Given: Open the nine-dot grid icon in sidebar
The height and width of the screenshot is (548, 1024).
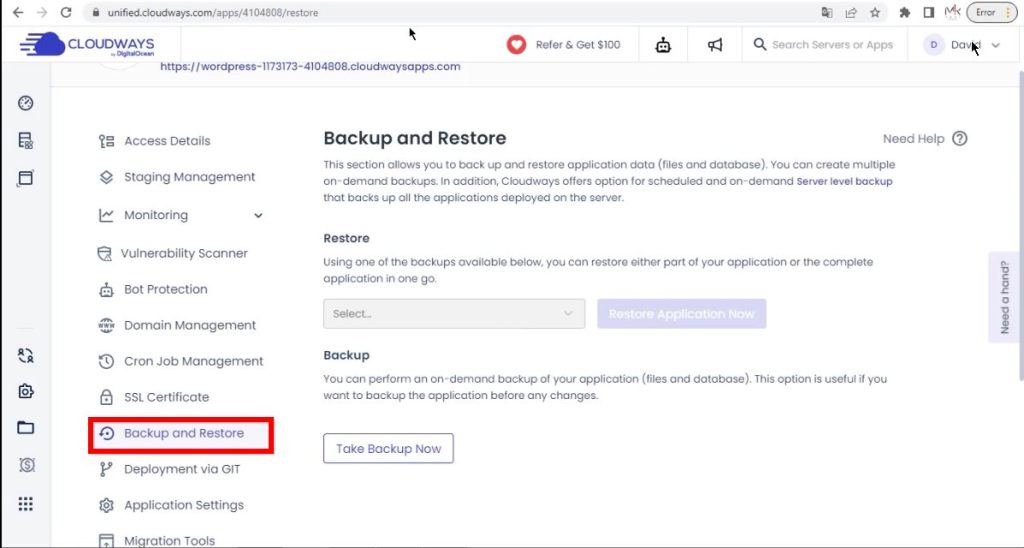Looking at the screenshot, I should coord(26,504).
